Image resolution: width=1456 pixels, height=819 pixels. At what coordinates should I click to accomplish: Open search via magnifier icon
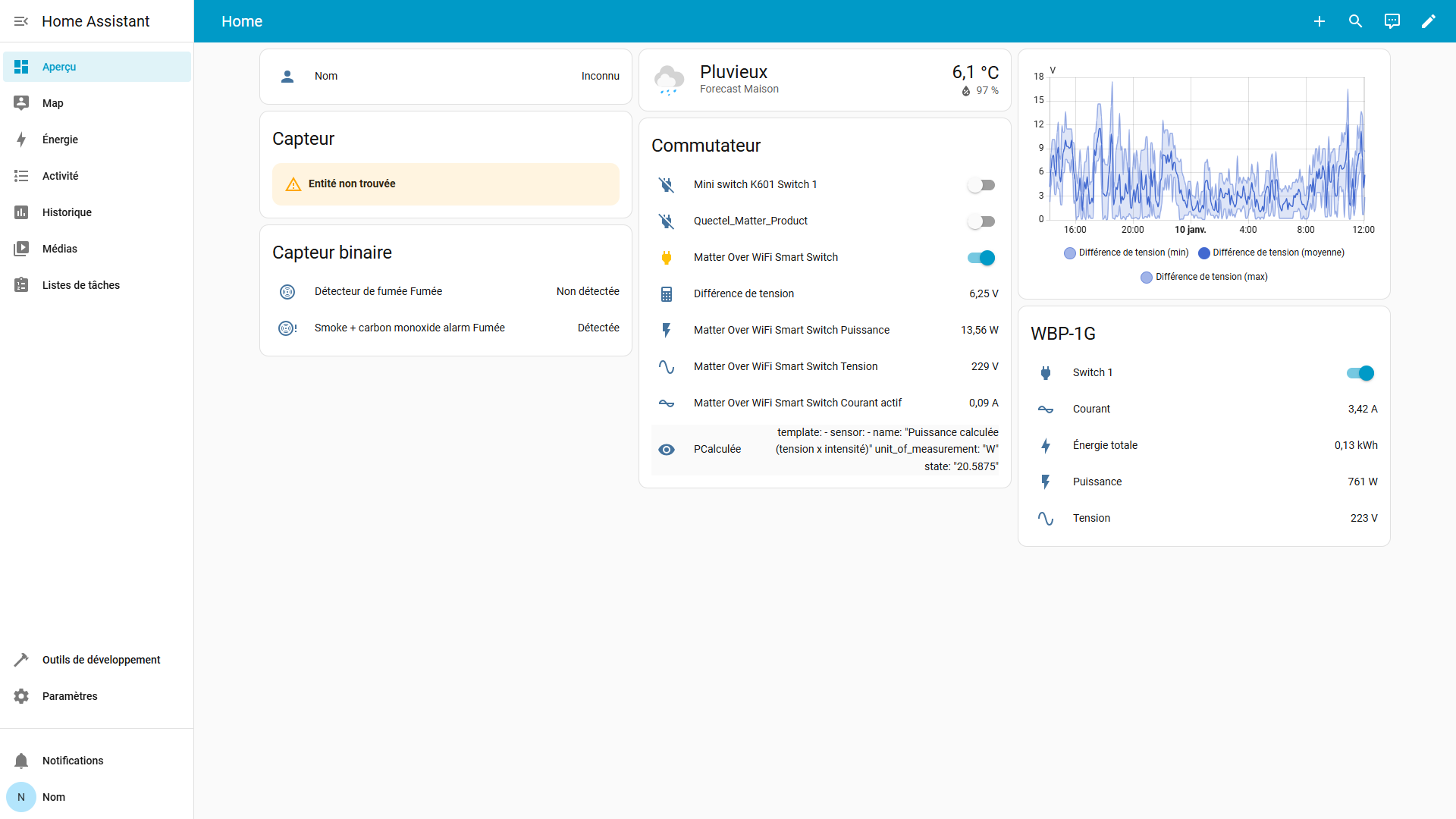pos(1356,21)
